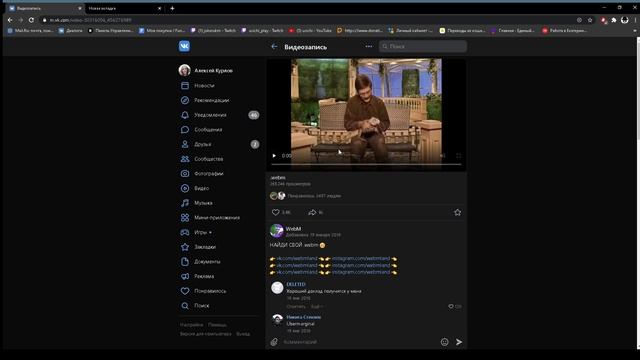Bookmark the video with the star icon
Screen dimensions: 640x360
pyautogui.click(x=458, y=213)
